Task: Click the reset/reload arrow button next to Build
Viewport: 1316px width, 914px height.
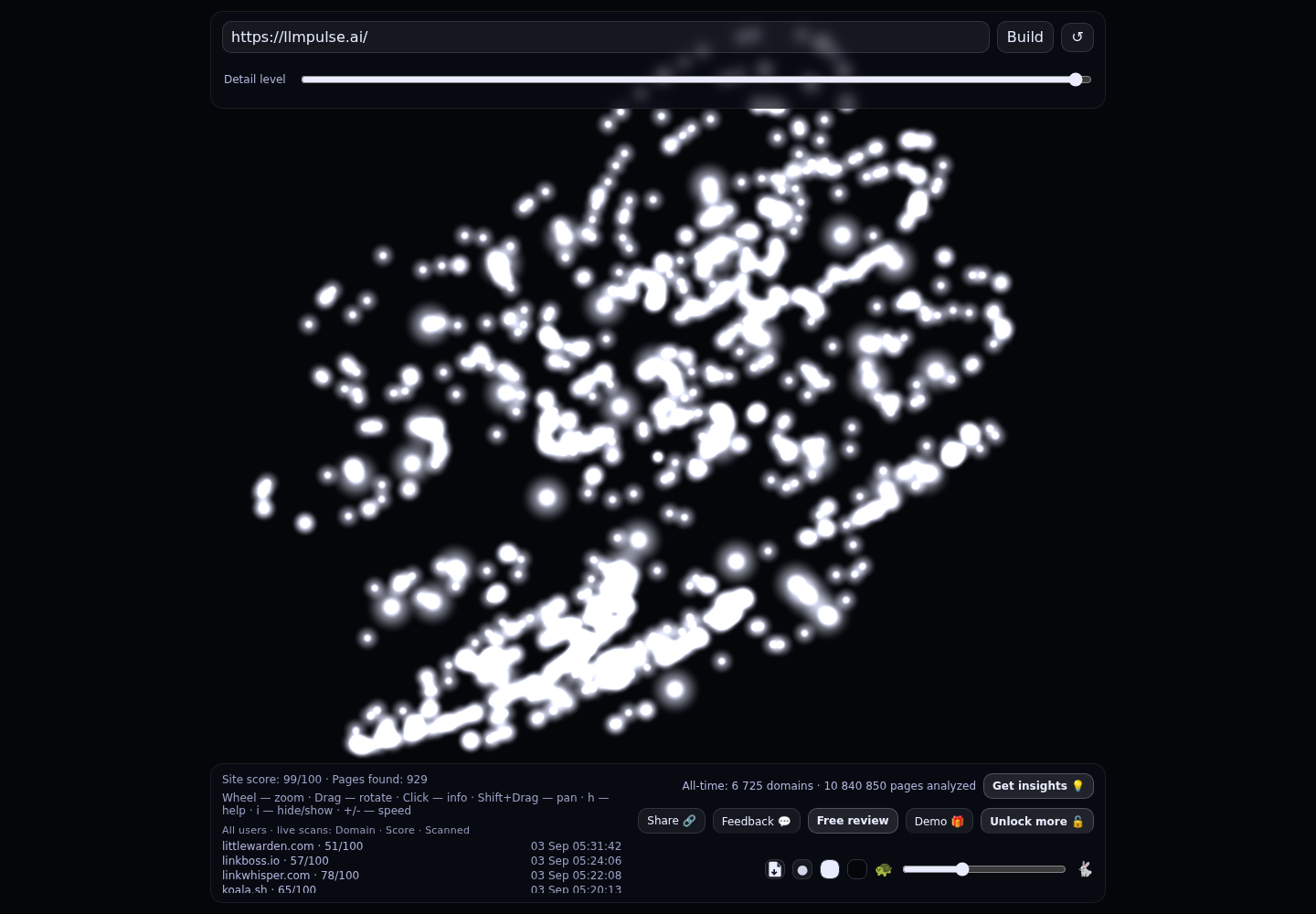Action: [1077, 37]
